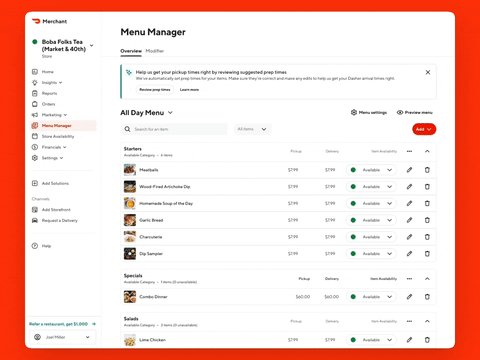Open the All Day Menu dropdown
The width and height of the screenshot is (480, 360).
click(x=147, y=113)
